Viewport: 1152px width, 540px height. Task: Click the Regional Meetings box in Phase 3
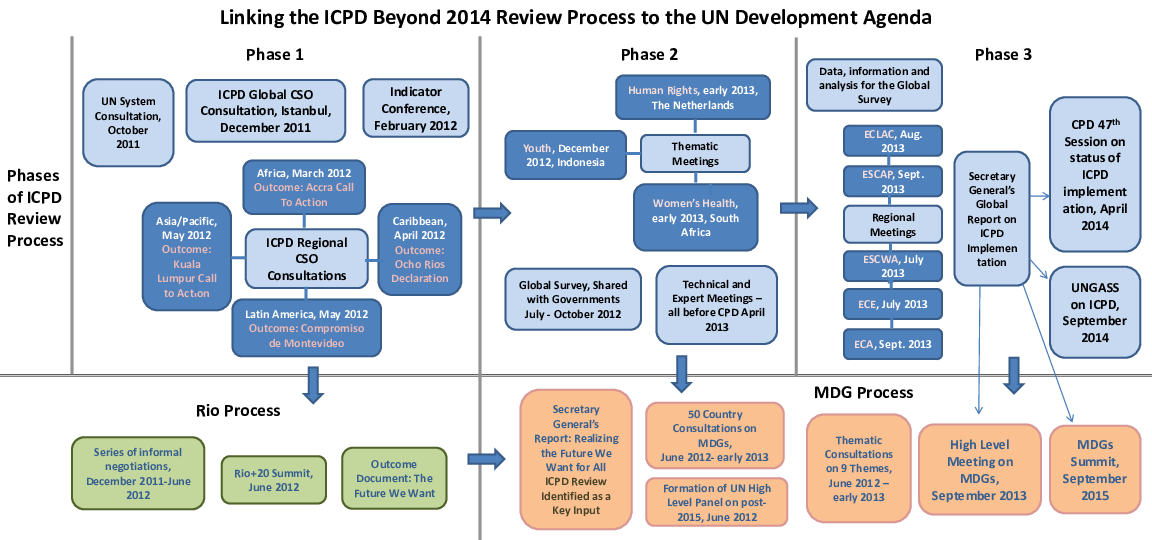coord(893,225)
